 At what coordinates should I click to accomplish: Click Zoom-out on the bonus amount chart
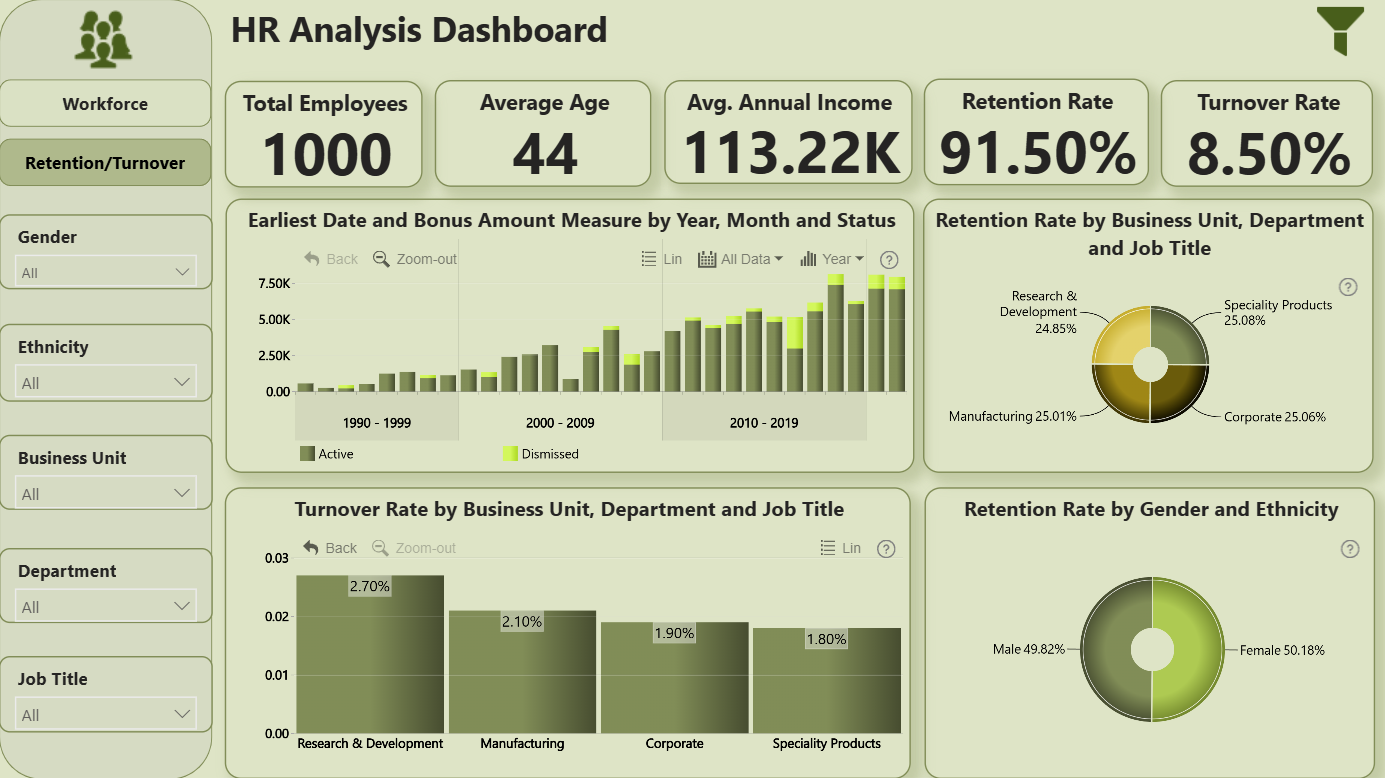click(415, 259)
